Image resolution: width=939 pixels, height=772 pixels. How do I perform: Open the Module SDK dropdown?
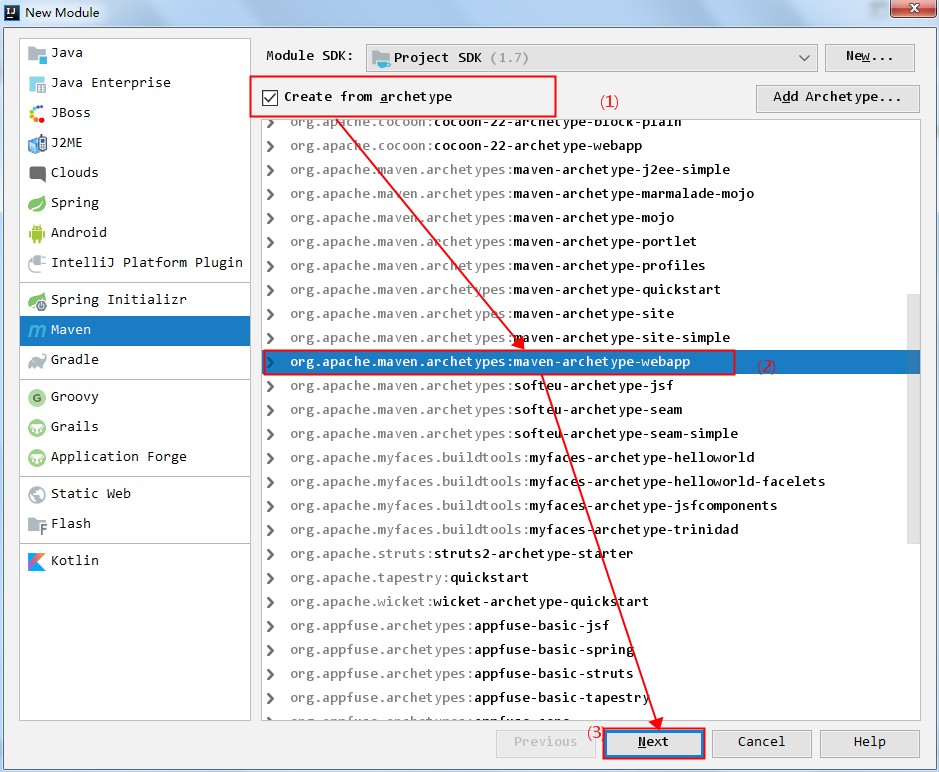[x=592, y=58]
